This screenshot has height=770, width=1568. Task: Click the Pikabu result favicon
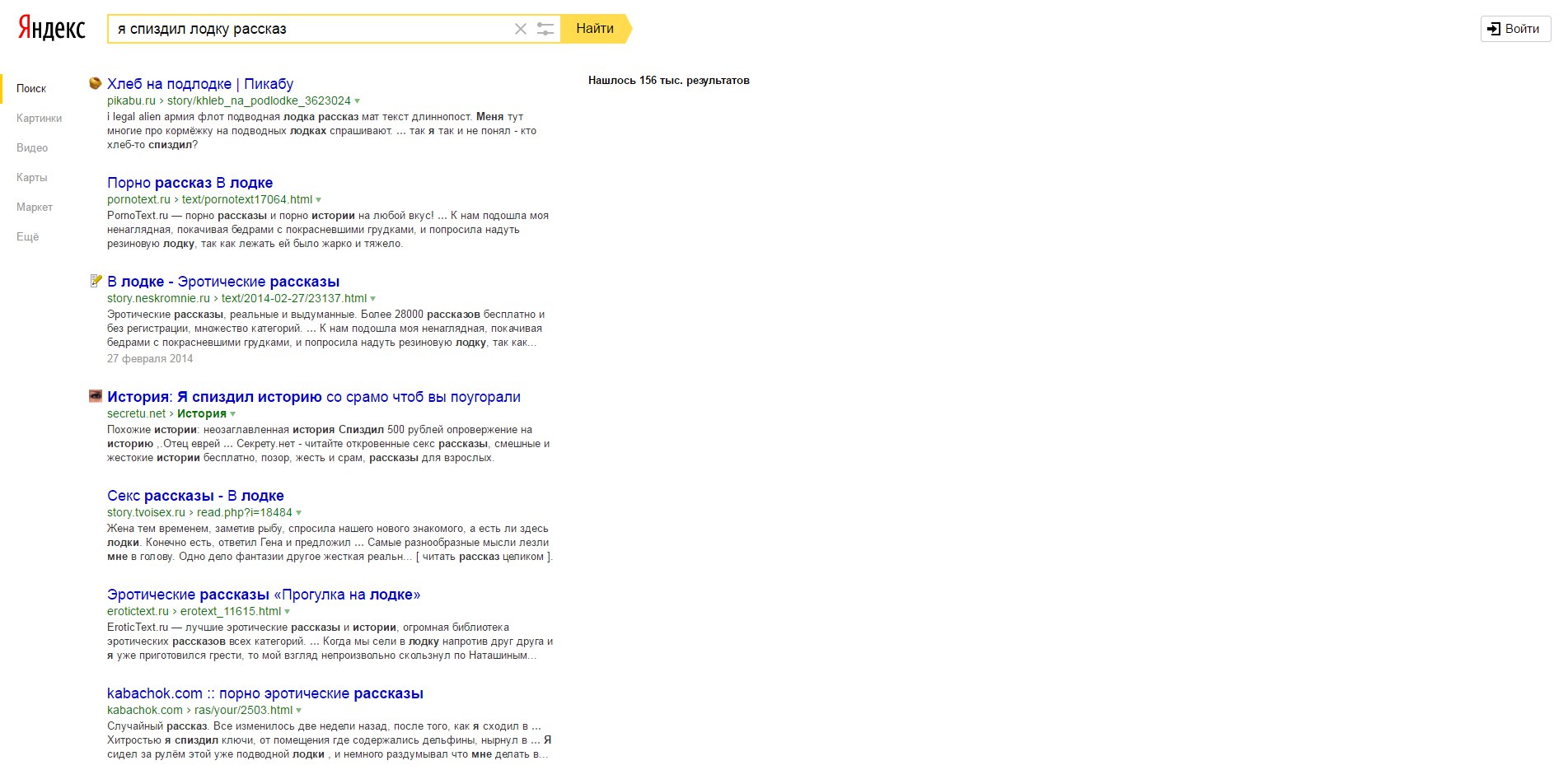coord(96,83)
